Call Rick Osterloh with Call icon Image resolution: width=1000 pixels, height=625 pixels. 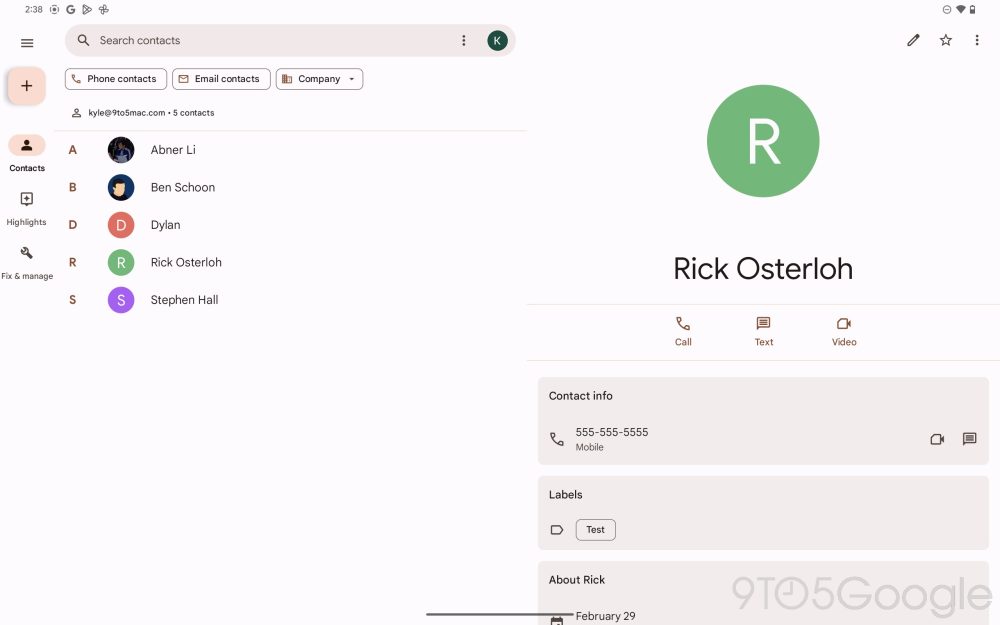pyautogui.click(x=683, y=330)
